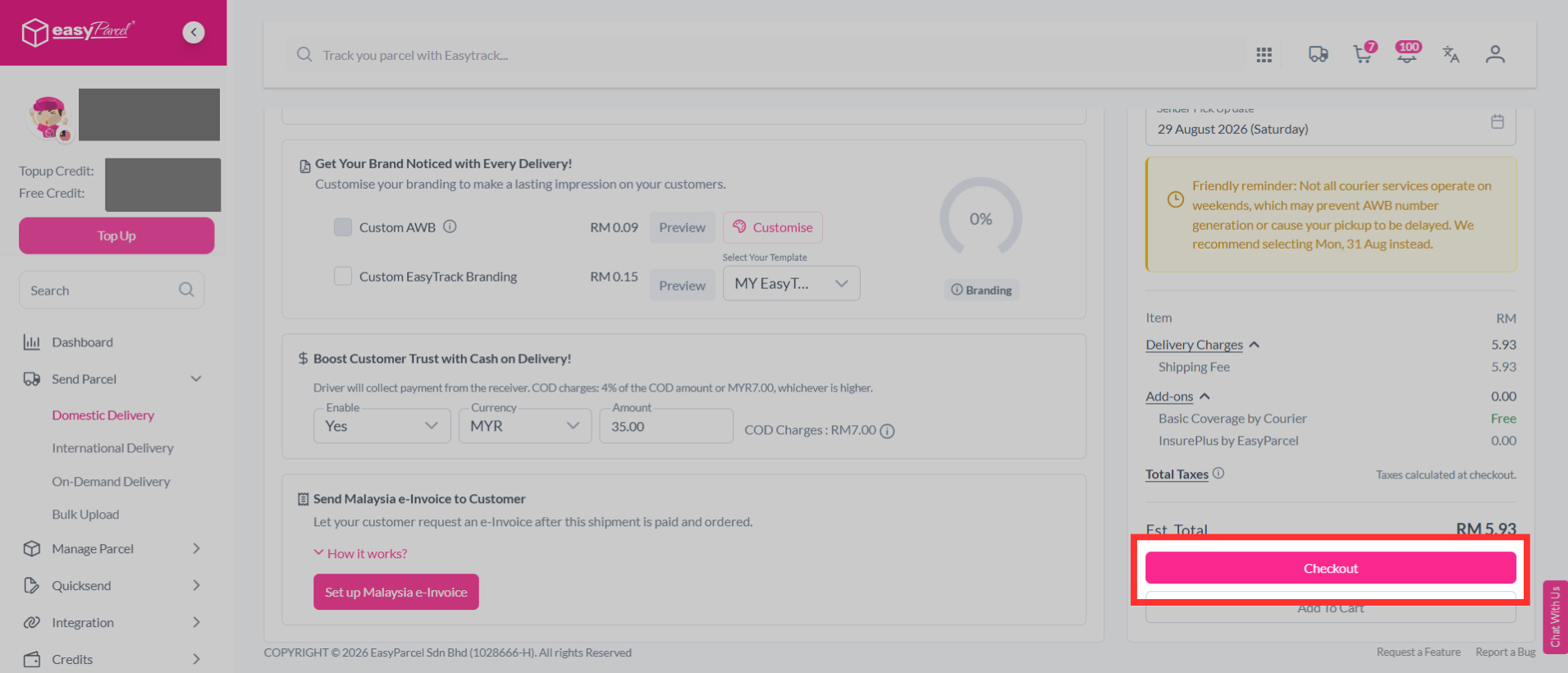Open the user account profile icon
Screen dimensions: 1568x673
pos(1495,54)
